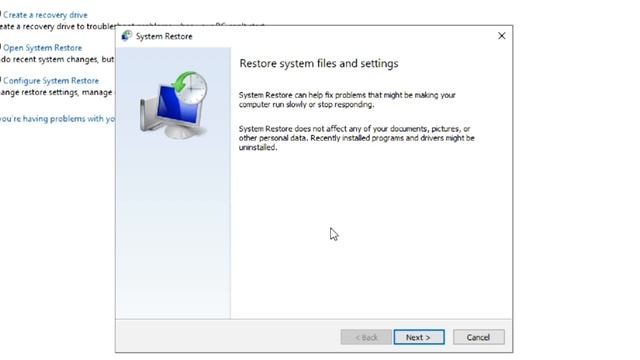This screenshot has height=360, width=640.
Task: Click the heading Restore system files and settings
Action: click(x=319, y=64)
